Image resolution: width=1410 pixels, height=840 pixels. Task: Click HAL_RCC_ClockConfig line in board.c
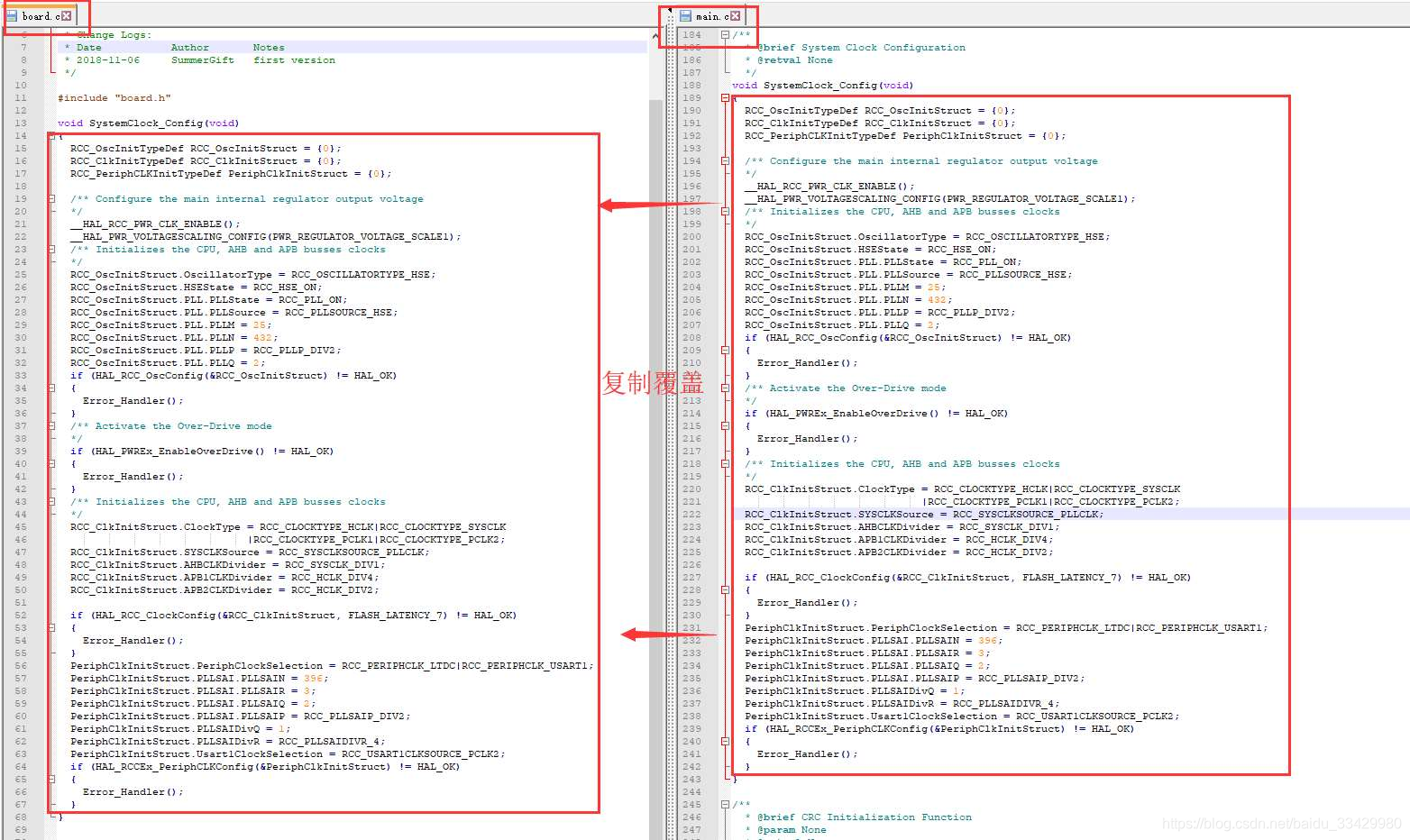(293, 615)
